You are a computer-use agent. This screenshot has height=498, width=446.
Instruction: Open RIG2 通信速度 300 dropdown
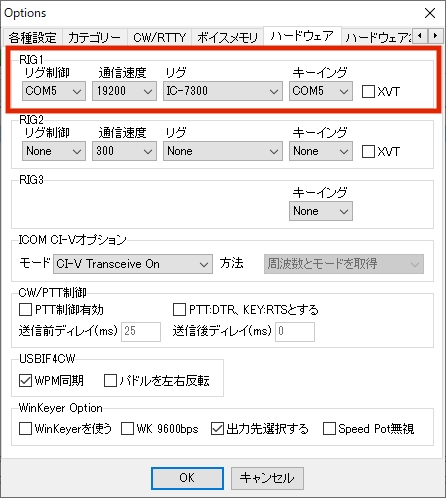click(x=124, y=151)
